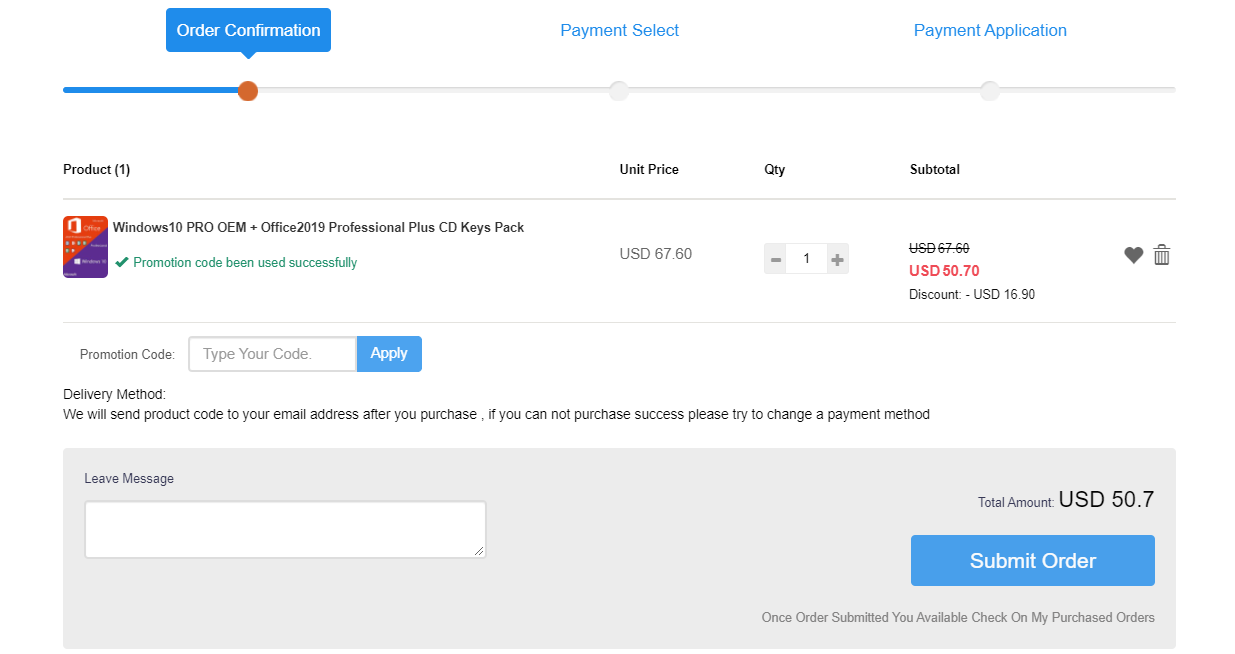Focus the promotion code input field
Viewport: 1235px width, 654px height.
272,354
